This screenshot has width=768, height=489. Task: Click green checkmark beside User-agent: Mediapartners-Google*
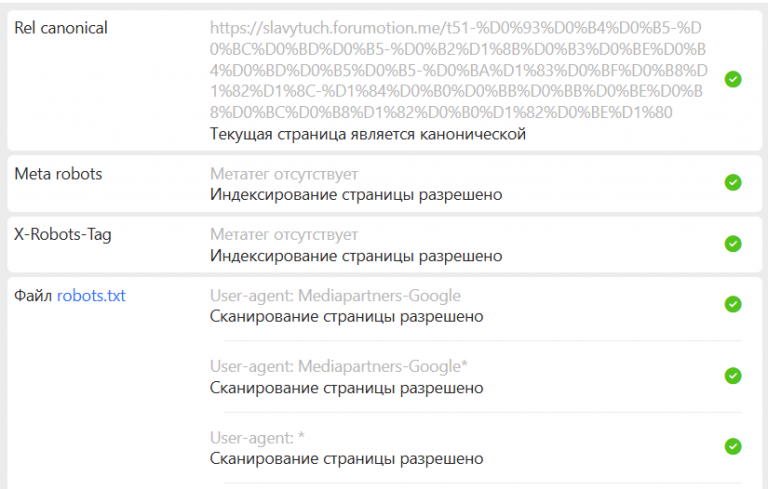click(733, 376)
